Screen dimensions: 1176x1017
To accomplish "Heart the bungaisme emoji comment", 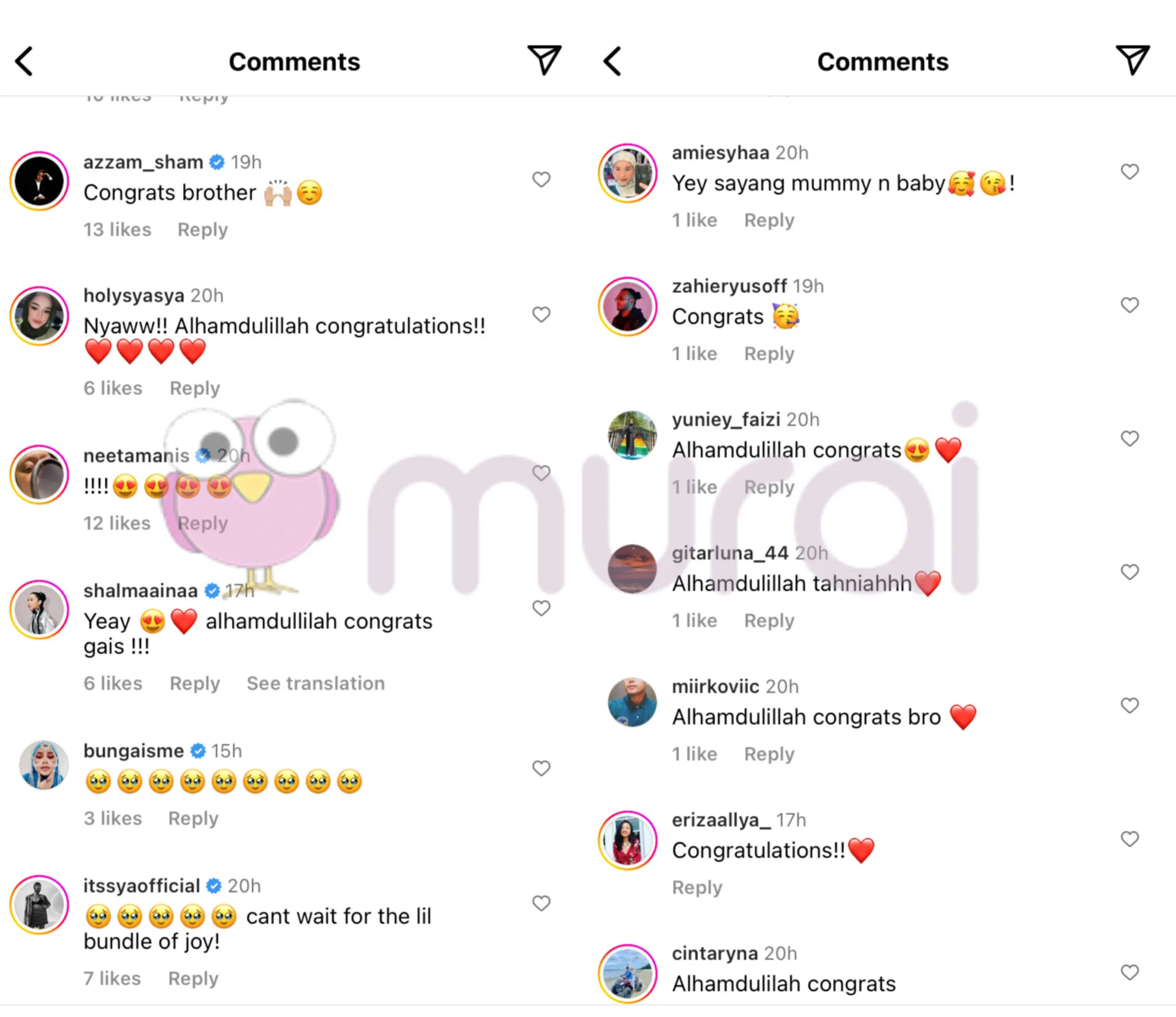I will [x=541, y=768].
